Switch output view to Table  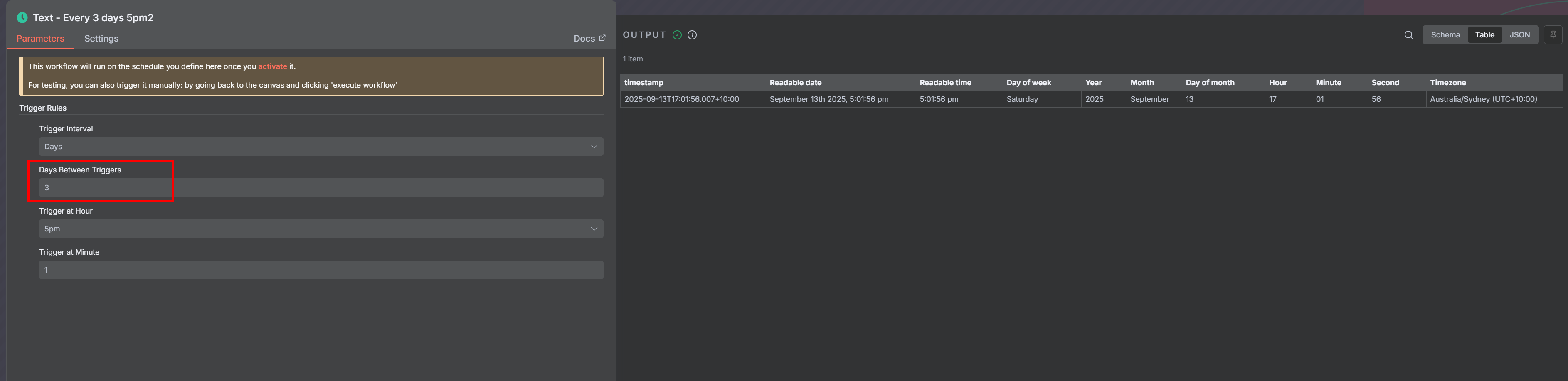click(x=1484, y=34)
